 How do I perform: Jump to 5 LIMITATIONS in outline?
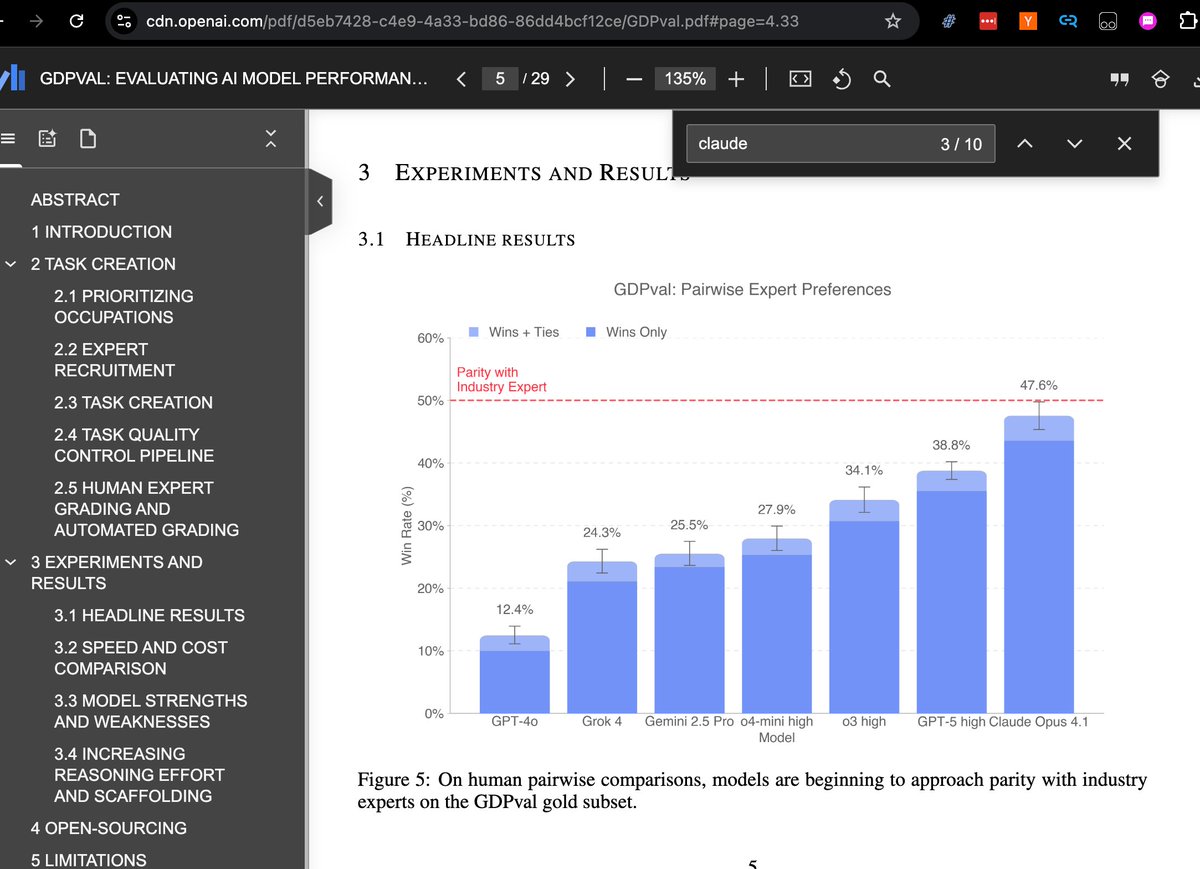click(x=88, y=860)
